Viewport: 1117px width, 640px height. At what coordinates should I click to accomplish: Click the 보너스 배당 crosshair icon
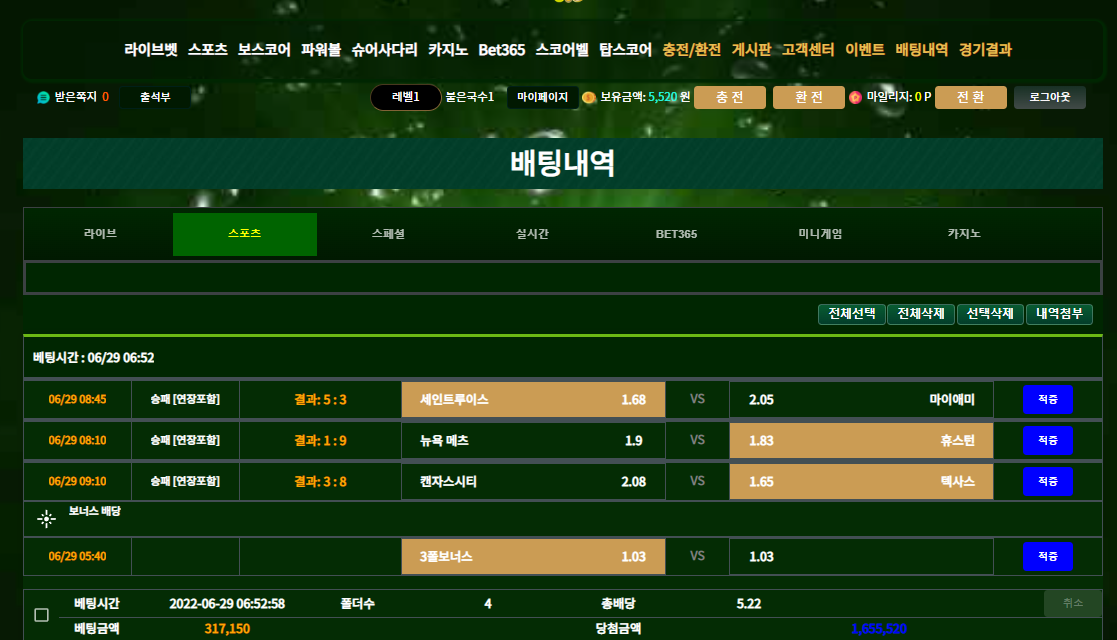click(x=46, y=518)
